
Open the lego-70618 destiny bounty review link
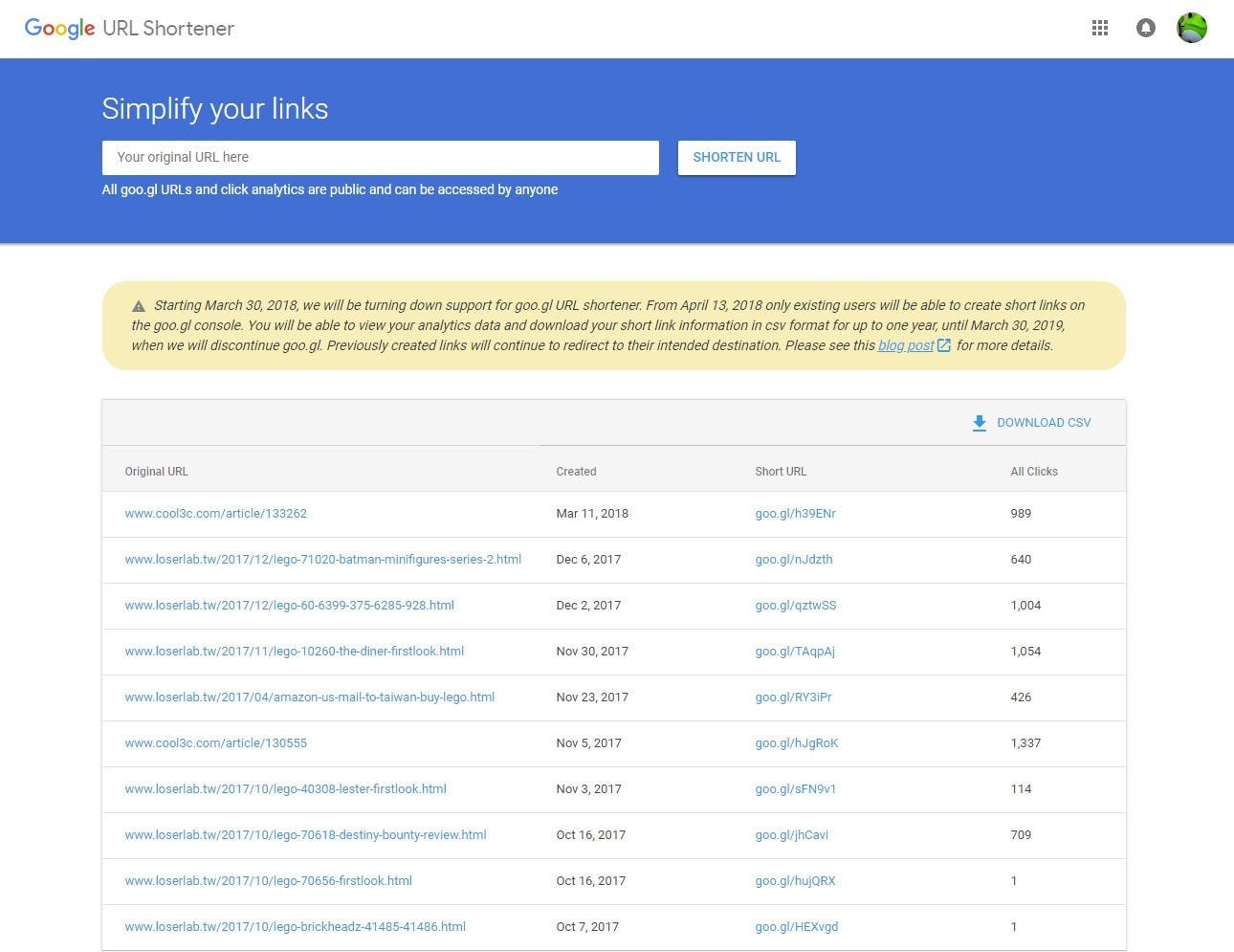(x=305, y=835)
